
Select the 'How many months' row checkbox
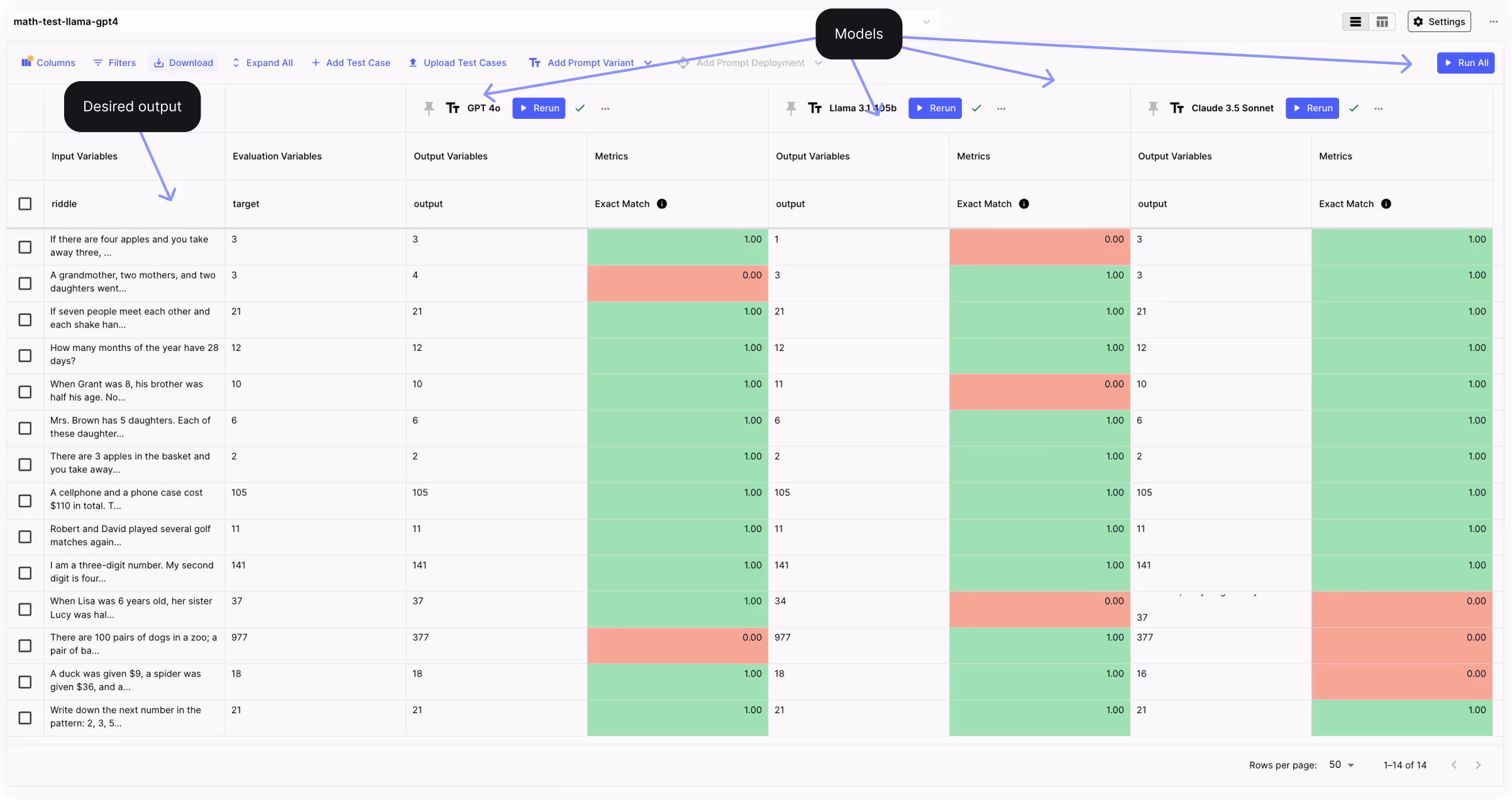pos(25,356)
